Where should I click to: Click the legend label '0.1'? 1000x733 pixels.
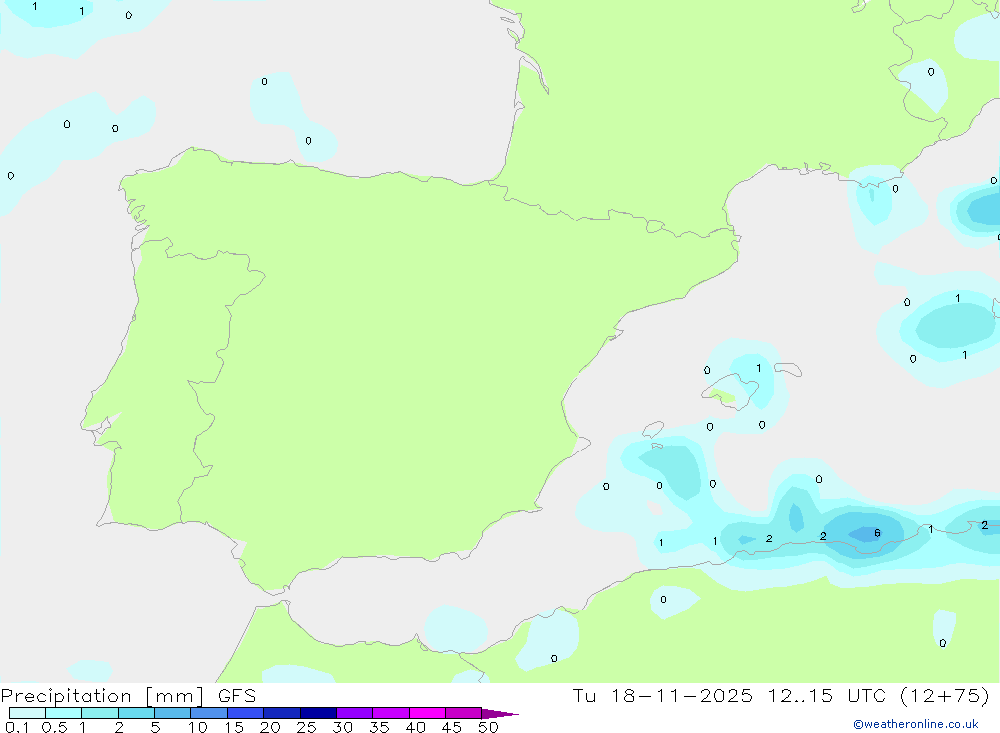[x=17, y=727]
